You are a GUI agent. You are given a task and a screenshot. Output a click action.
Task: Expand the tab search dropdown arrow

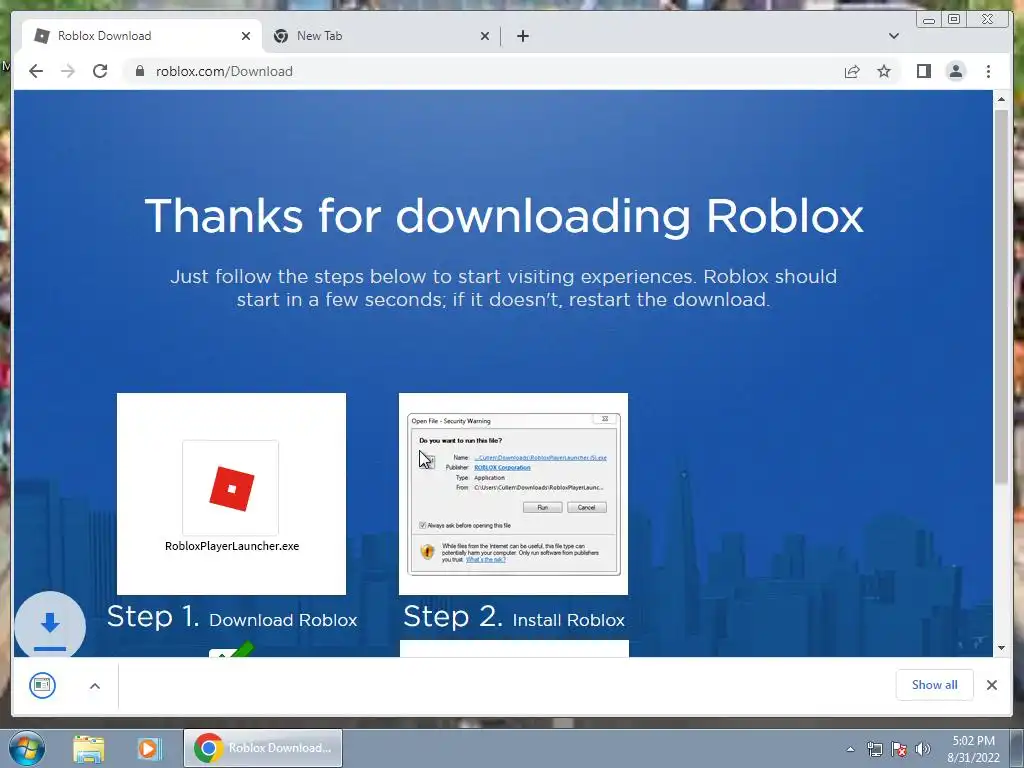(893, 36)
